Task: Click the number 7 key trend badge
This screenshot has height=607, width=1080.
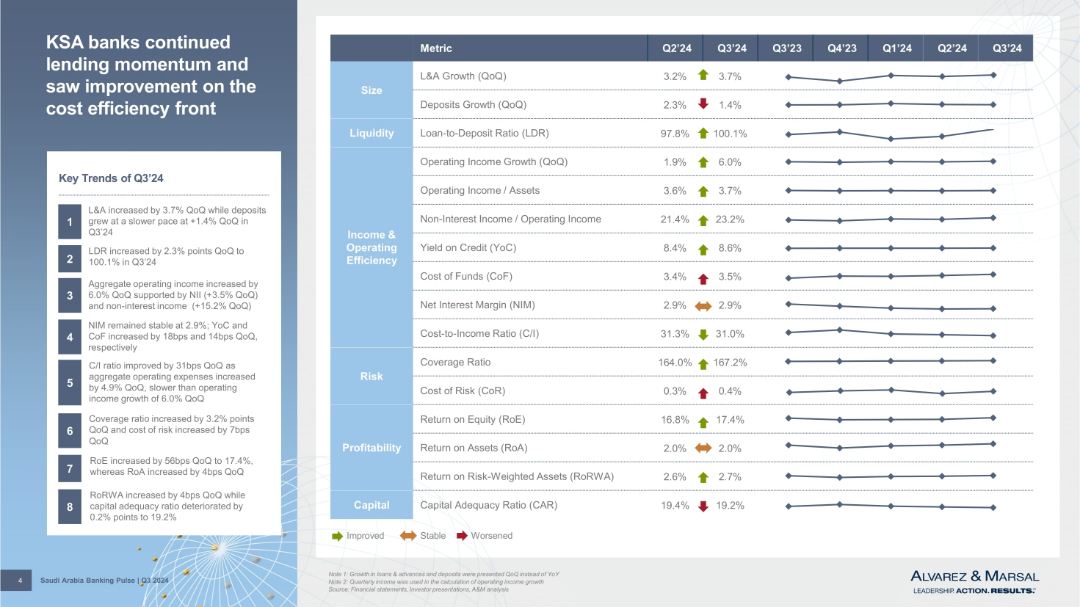Action: click(x=70, y=469)
